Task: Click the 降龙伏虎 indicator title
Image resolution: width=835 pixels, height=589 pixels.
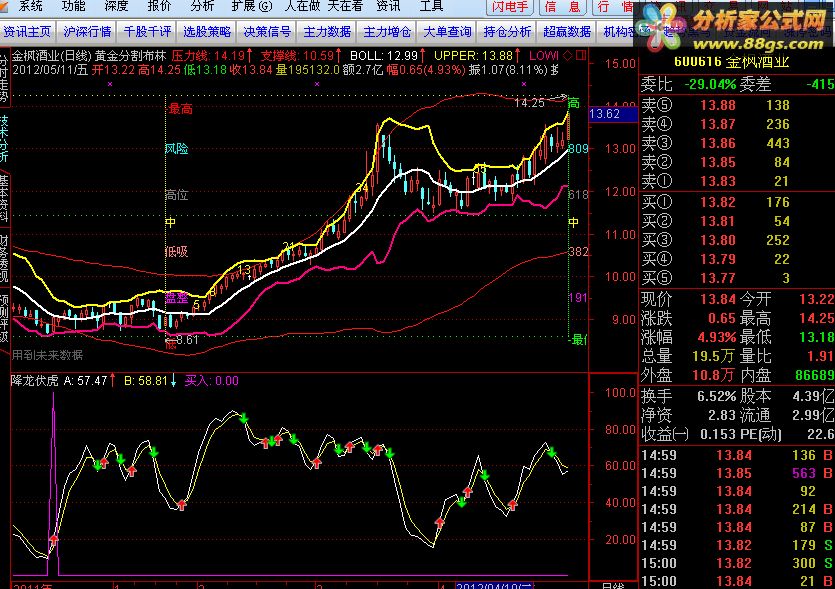Action: point(34,381)
